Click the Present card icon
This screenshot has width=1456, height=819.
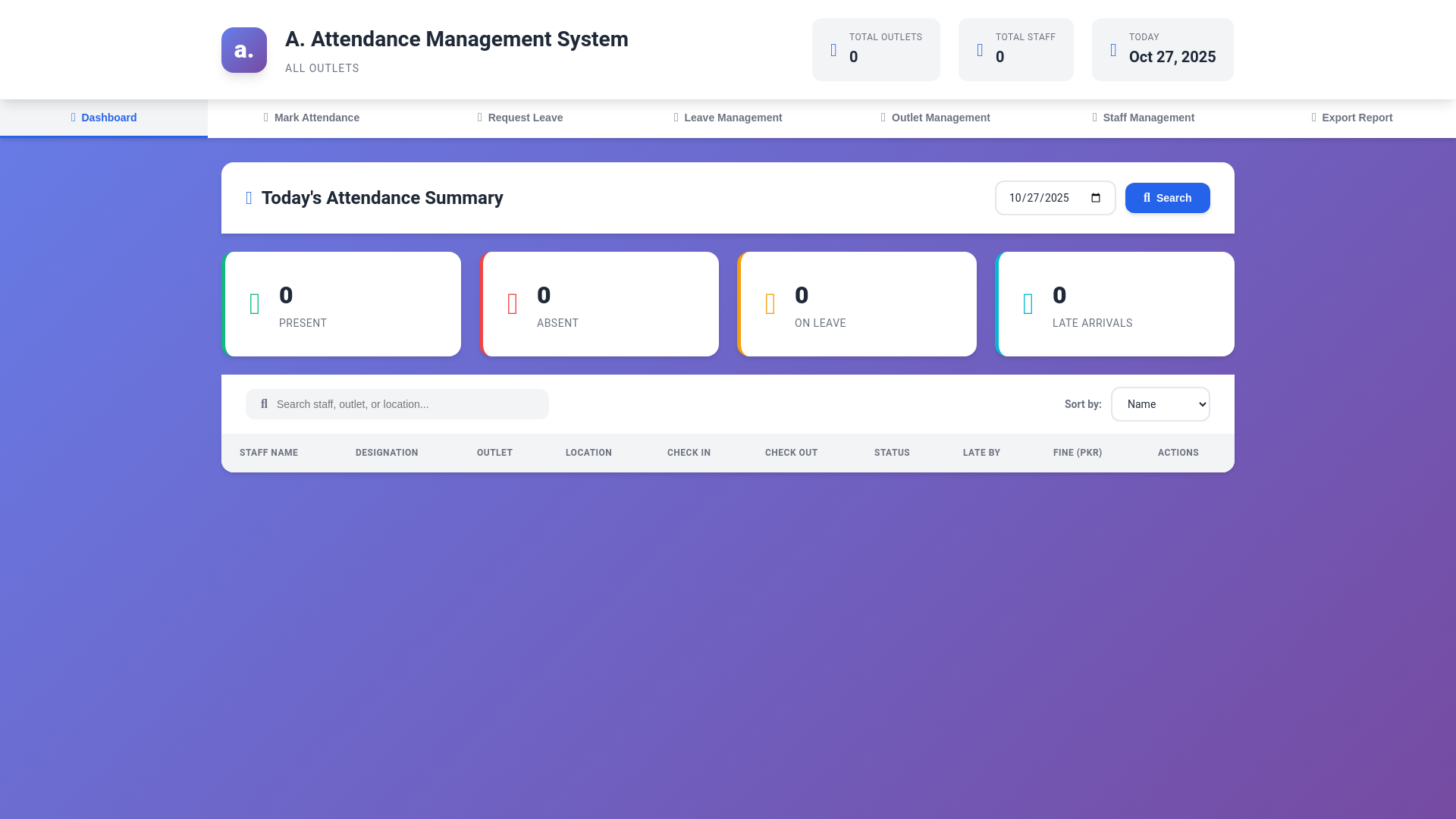pos(255,304)
